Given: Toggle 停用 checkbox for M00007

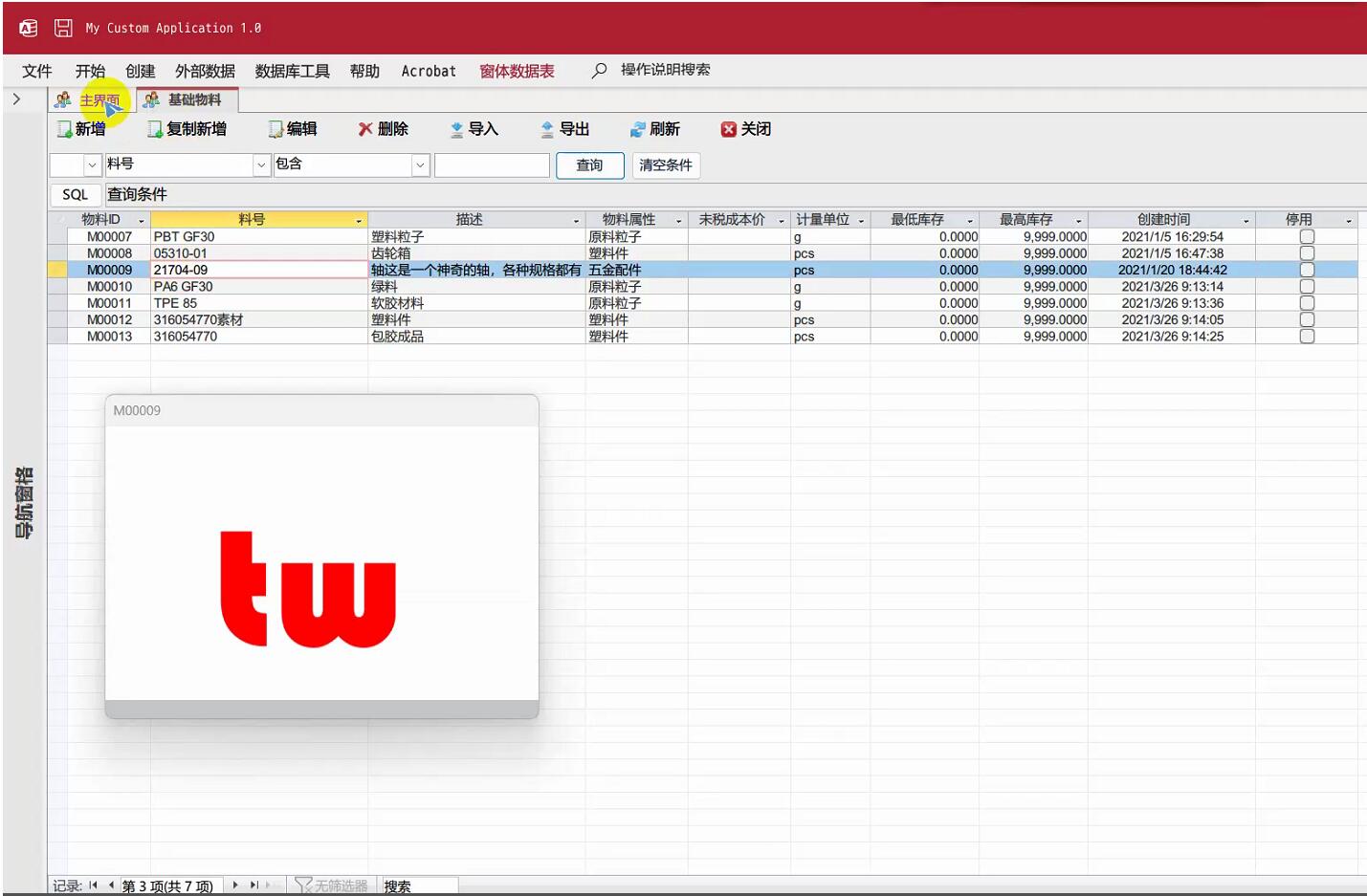Looking at the screenshot, I should 1307,236.
